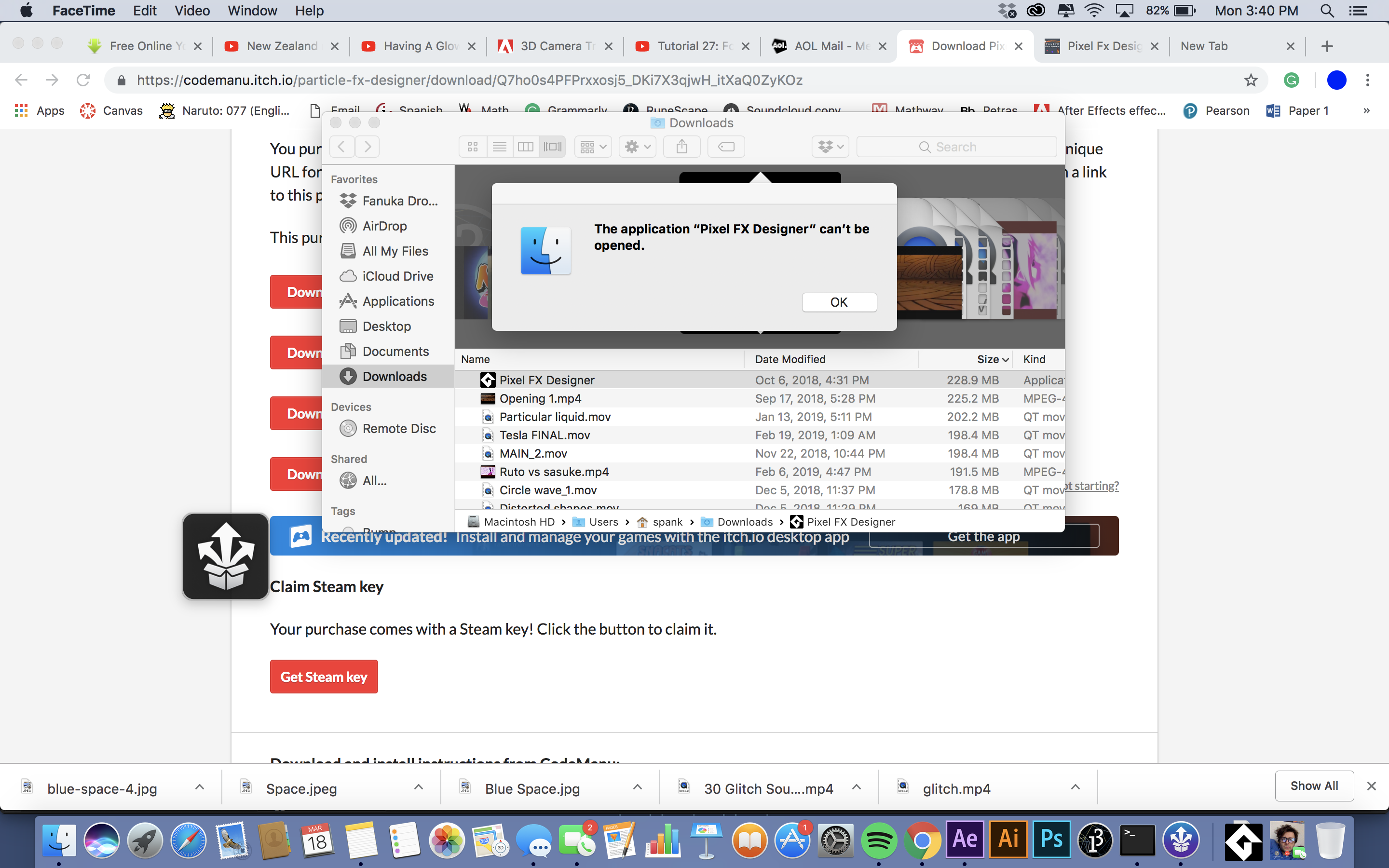Open Terminal from Dock
1389x868 pixels.
(1138, 841)
